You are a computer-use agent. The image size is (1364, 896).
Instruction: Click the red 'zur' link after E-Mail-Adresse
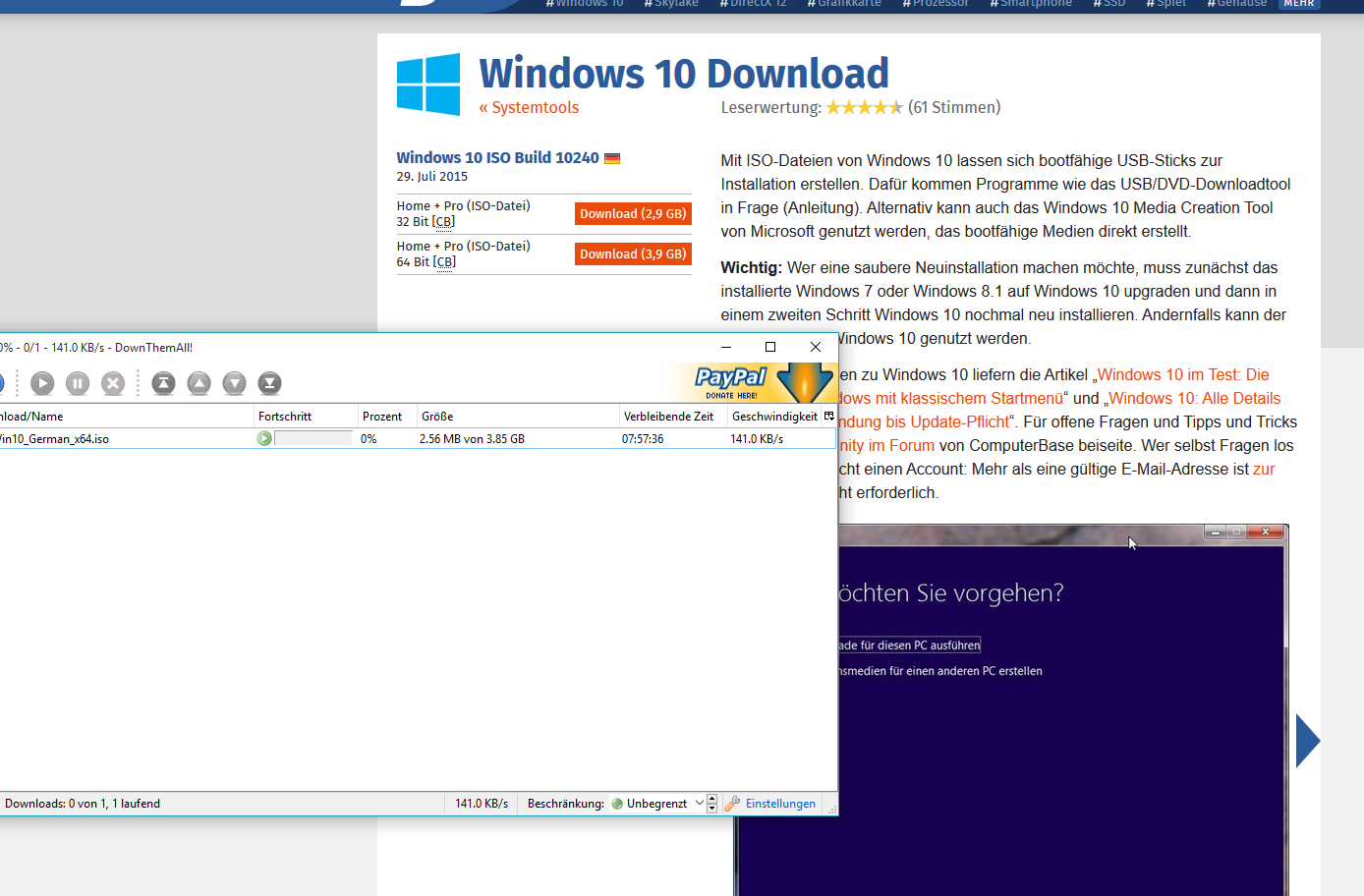[x=1264, y=469]
